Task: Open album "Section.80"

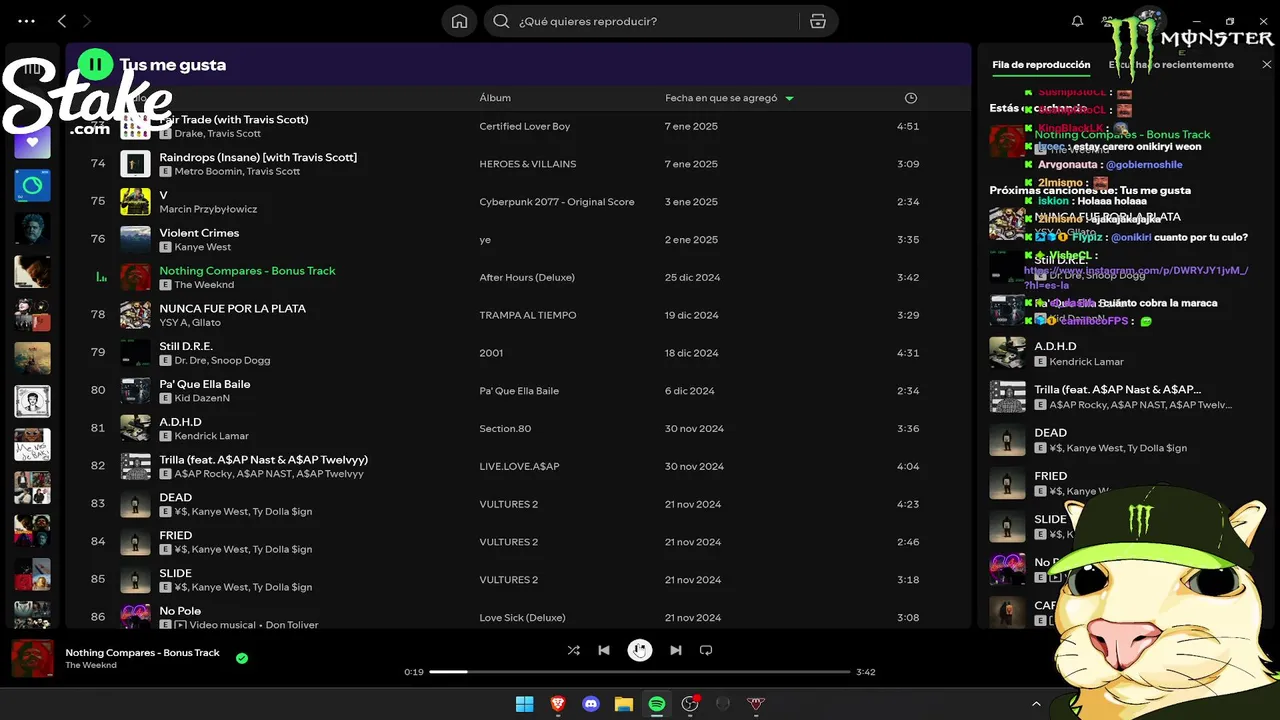Action: [x=505, y=429]
